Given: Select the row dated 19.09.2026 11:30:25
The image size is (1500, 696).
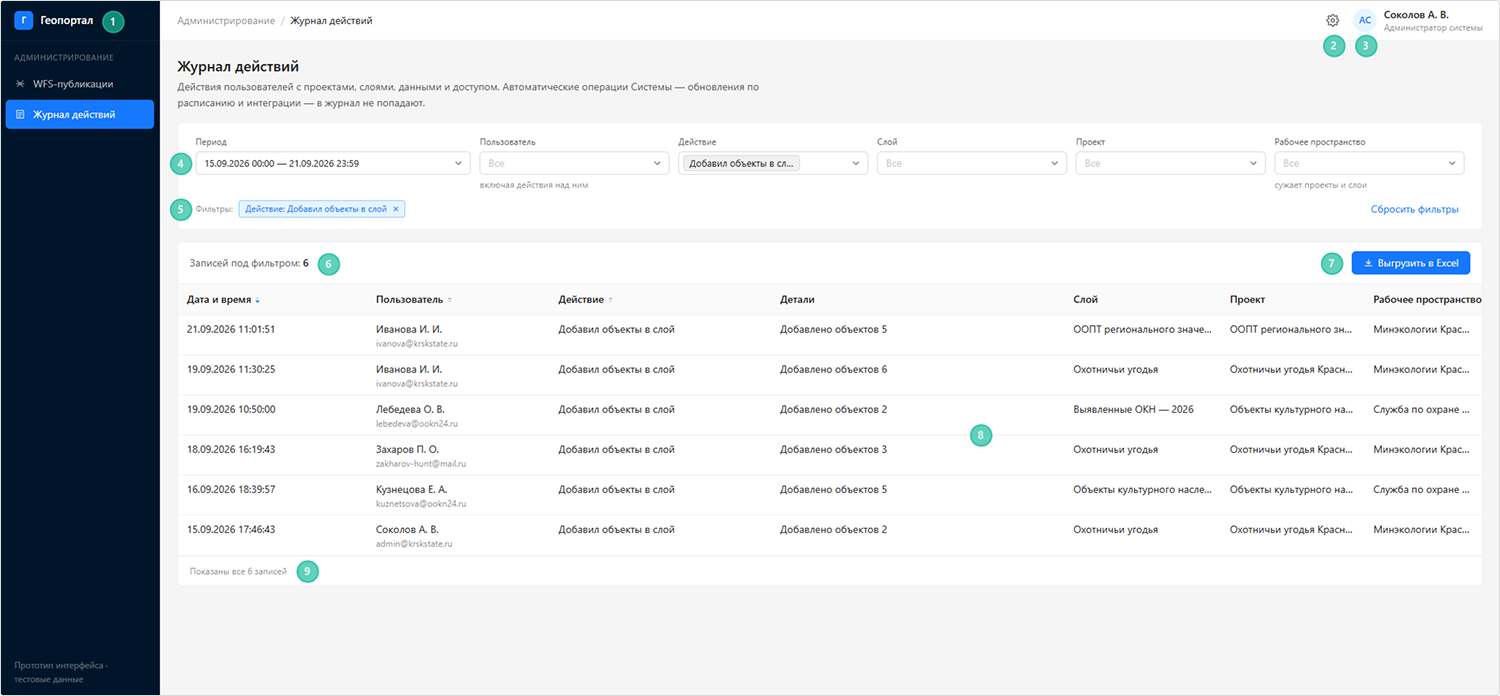Looking at the screenshot, I should click(829, 376).
